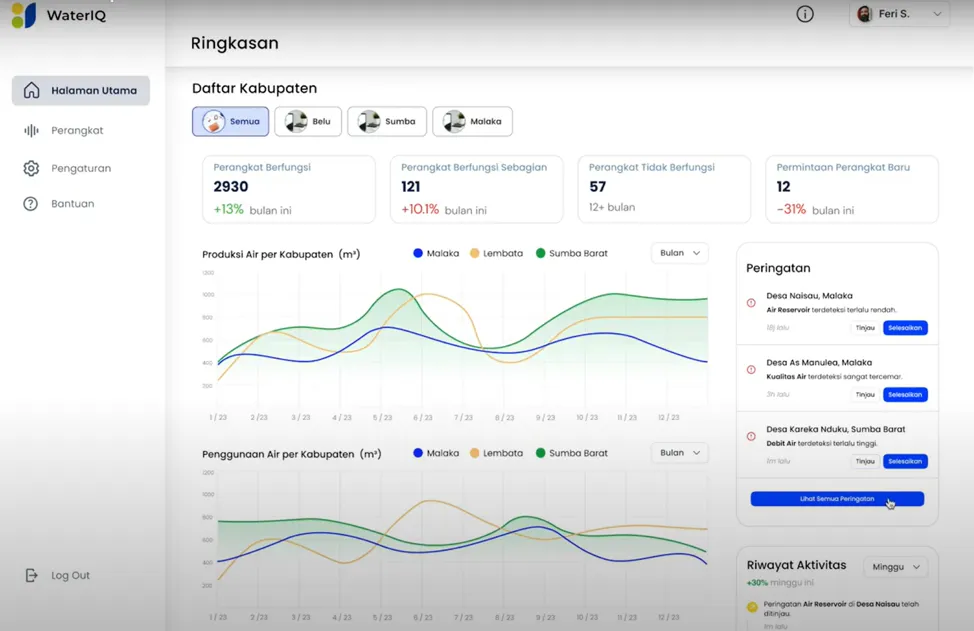Click the Log Out icon
This screenshot has height=631, width=974.
[x=31, y=575]
